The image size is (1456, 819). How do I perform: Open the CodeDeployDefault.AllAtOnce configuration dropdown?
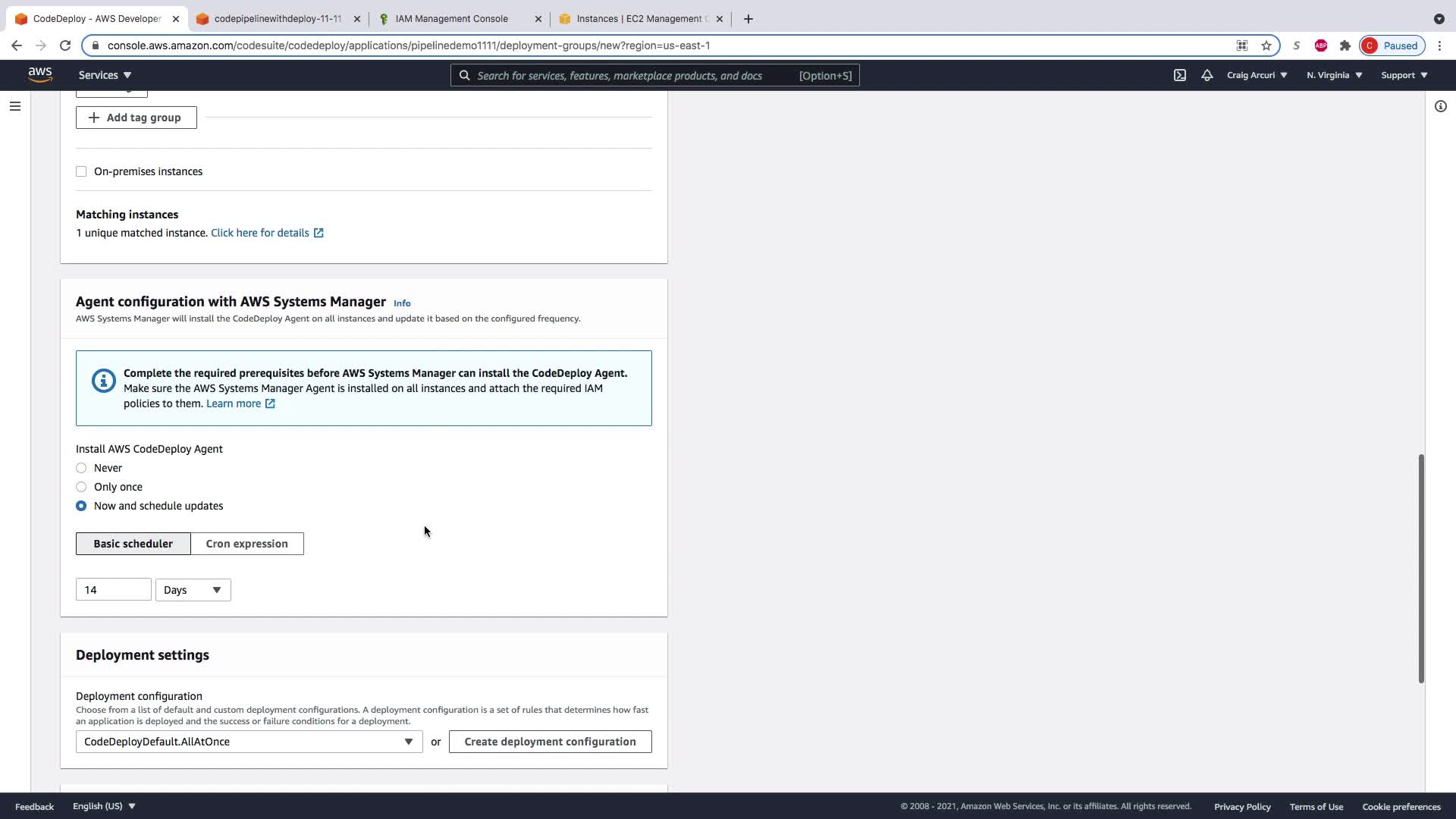click(249, 742)
